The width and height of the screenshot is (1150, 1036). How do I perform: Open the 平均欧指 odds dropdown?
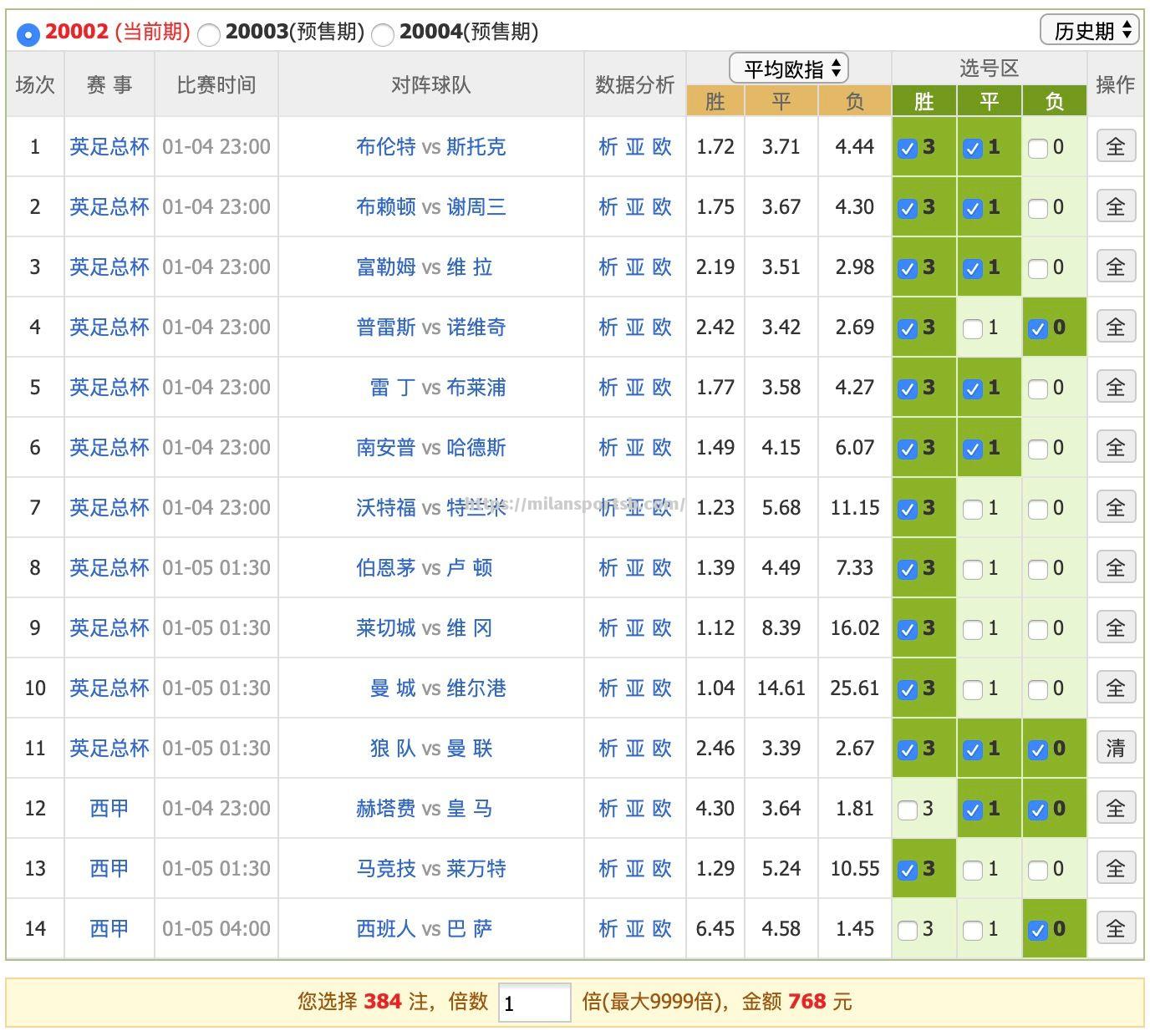789,69
